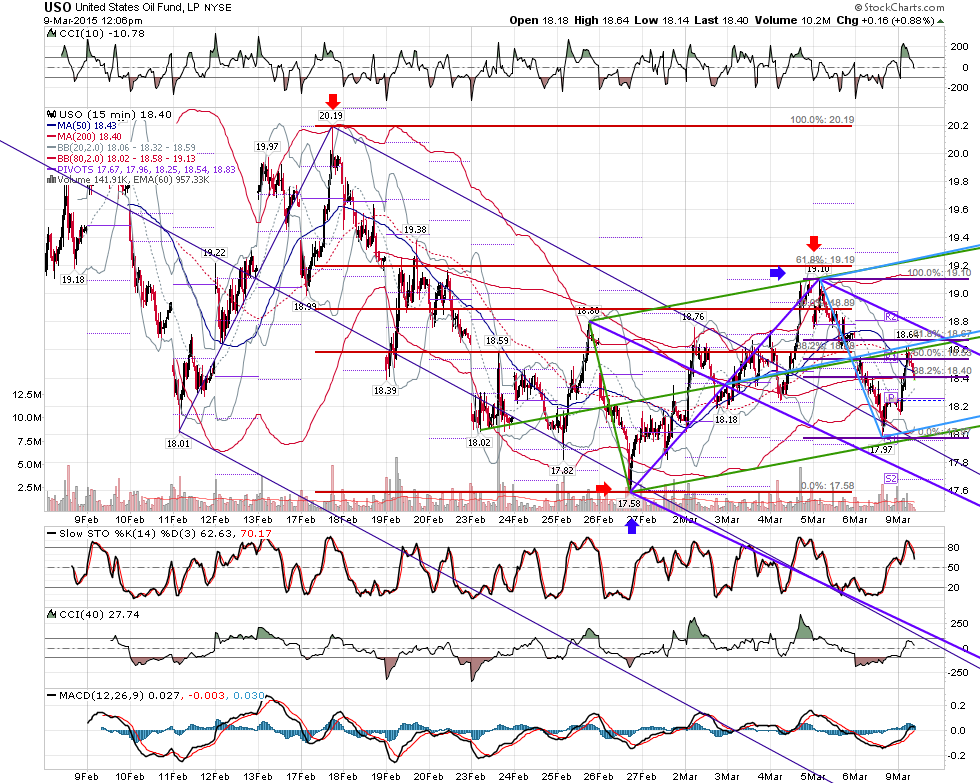Click the MACD(12,26,9) indicator label
Image resolution: width=980 pixels, height=783 pixels.
[x=102, y=696]
